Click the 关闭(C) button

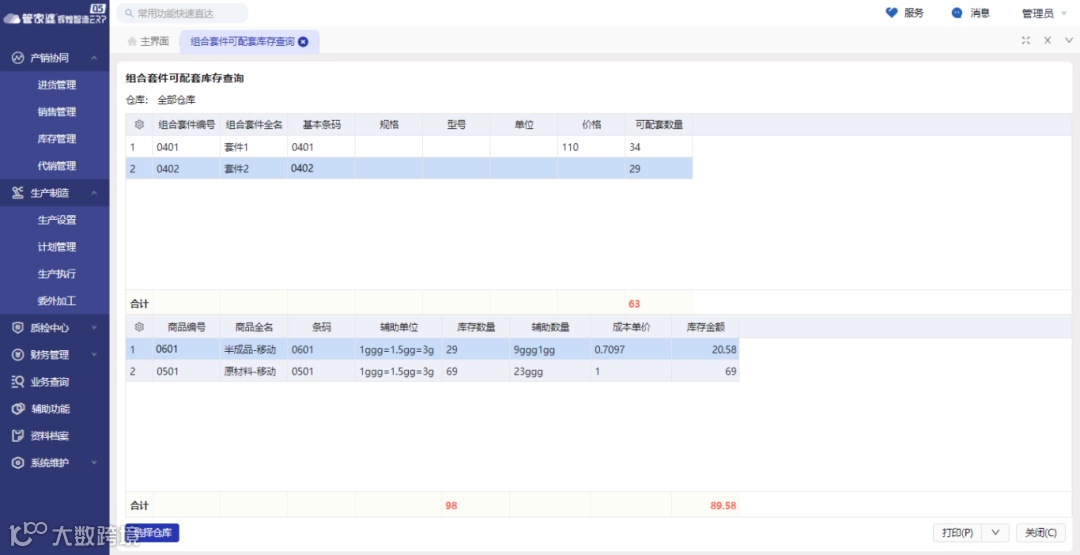coord(1041,533)
